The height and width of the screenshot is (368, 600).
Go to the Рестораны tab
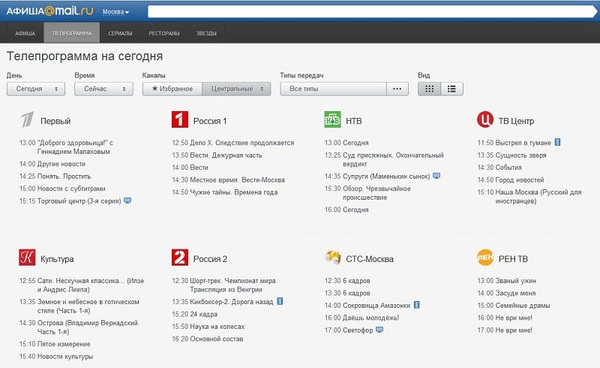[164, 33]
